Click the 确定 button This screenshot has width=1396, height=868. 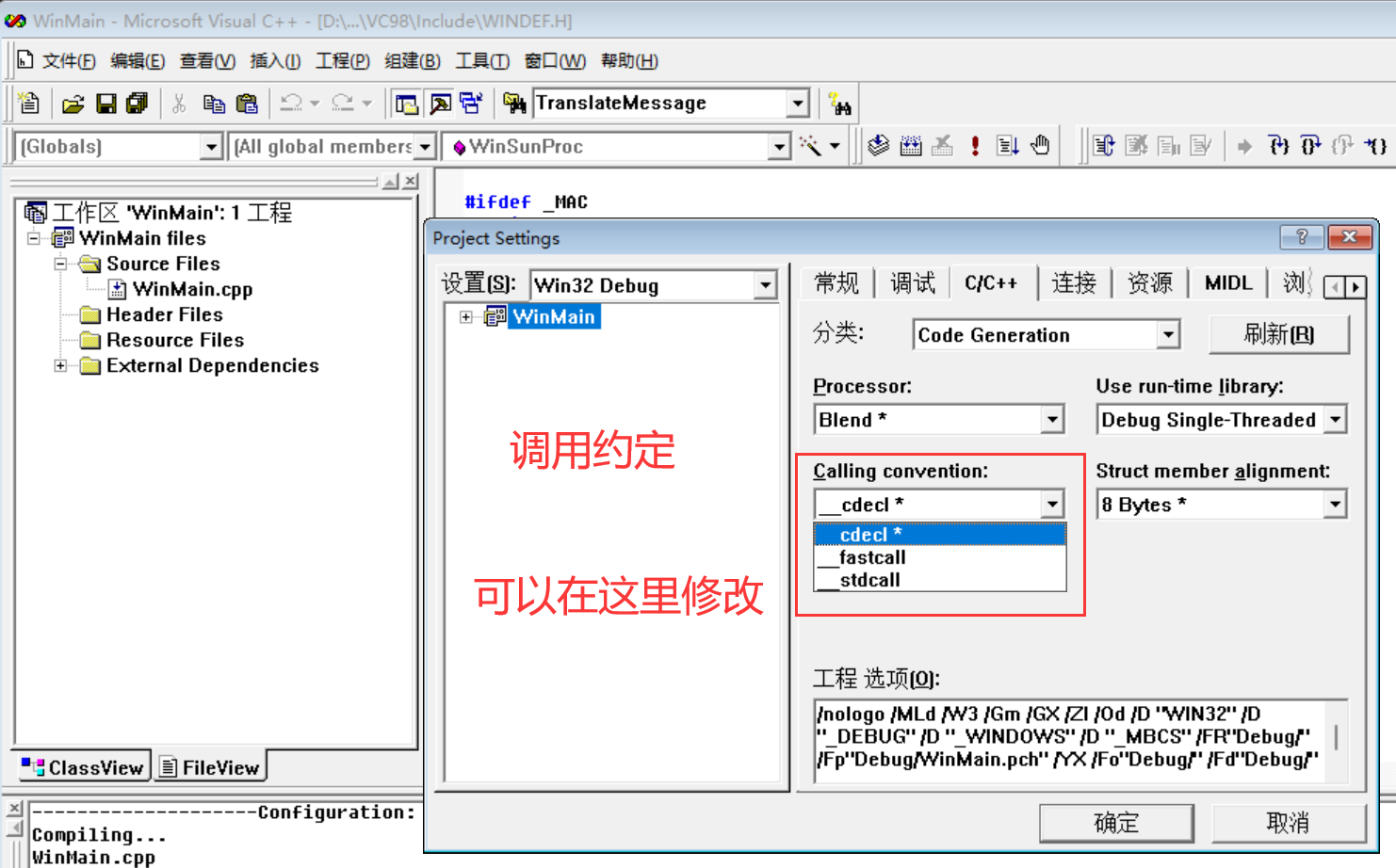[1116, 823]
